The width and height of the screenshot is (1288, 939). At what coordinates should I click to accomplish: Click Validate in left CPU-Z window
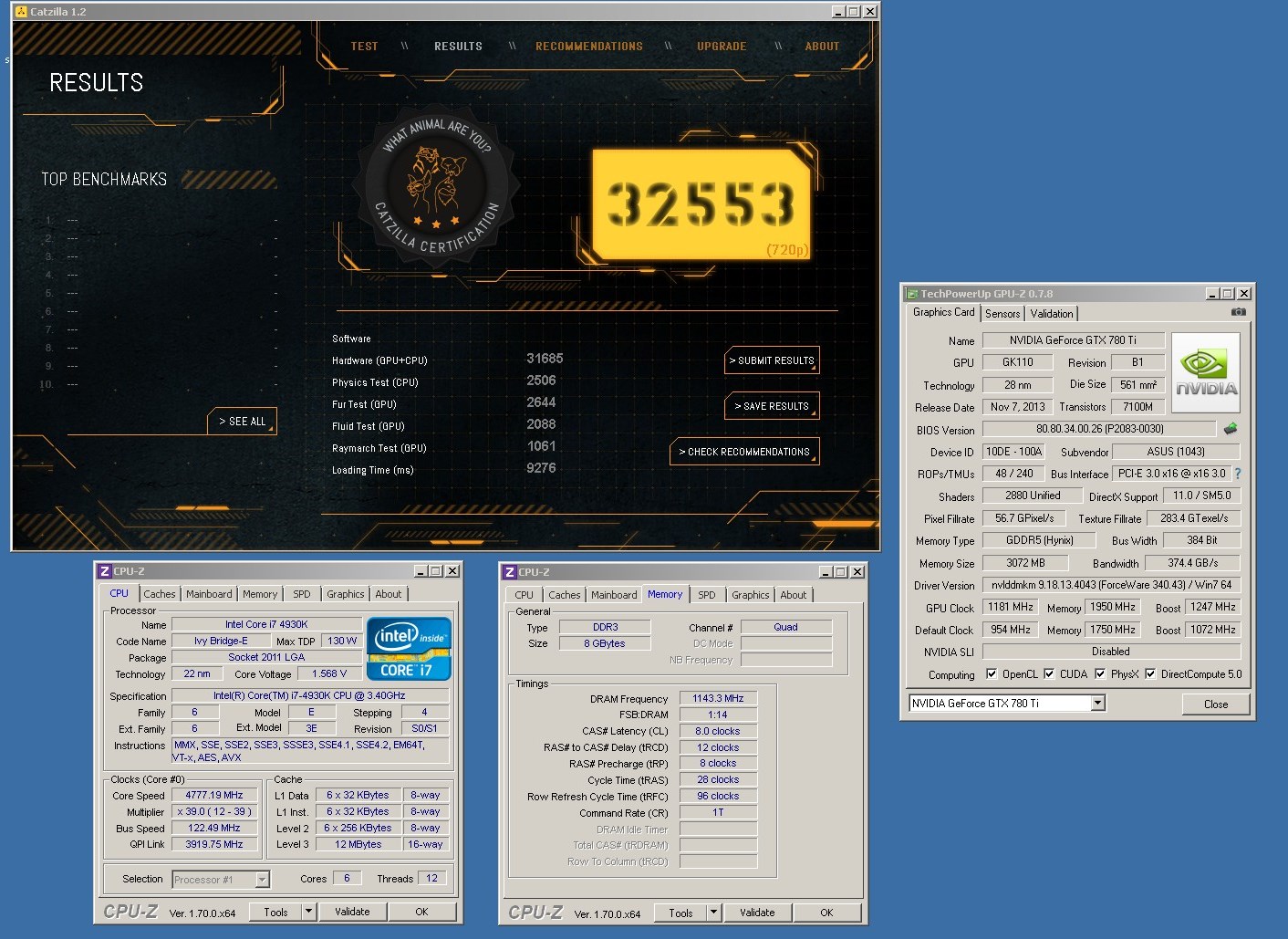[352, 912]
